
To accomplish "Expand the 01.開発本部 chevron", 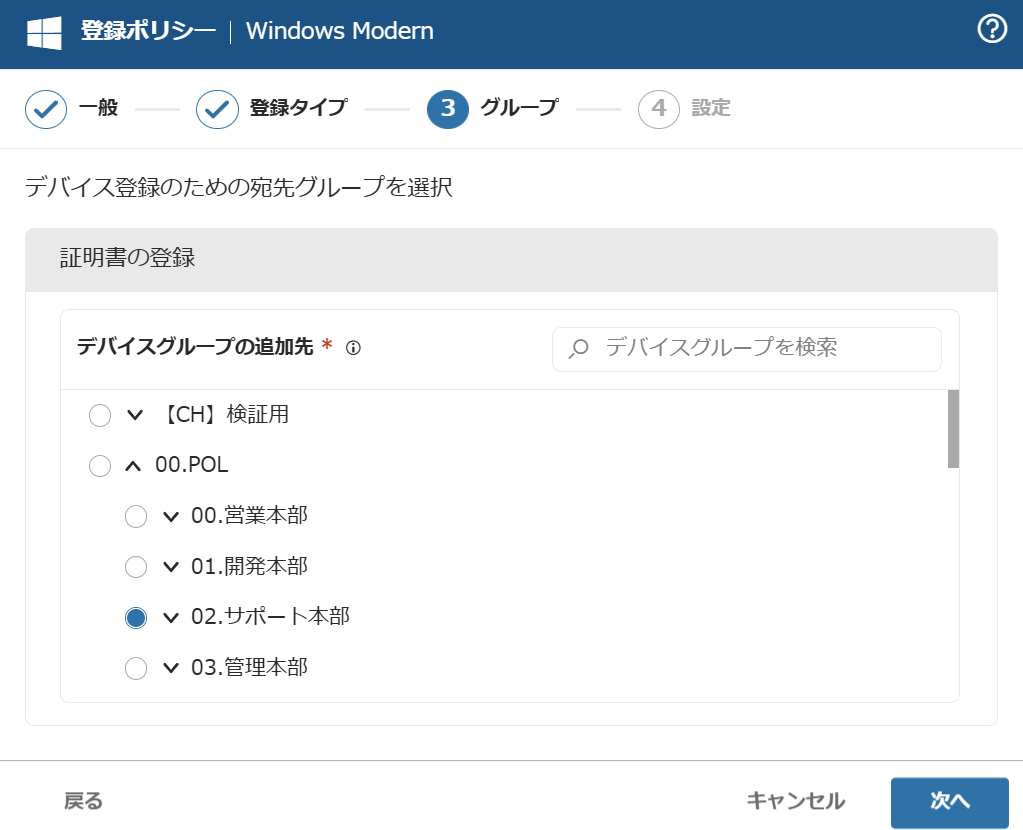I will pos(171,567).
